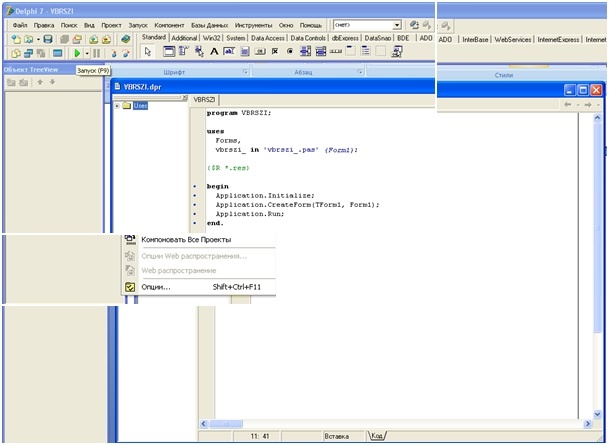
Task: Click the View Form toolbar icon
Action: [28, 53]
